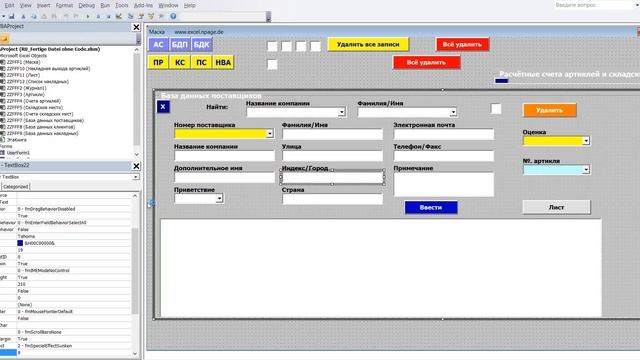Screen dimensions: 640x360
Task: Click the blue Help question mark icon
Action: (173, 16)
